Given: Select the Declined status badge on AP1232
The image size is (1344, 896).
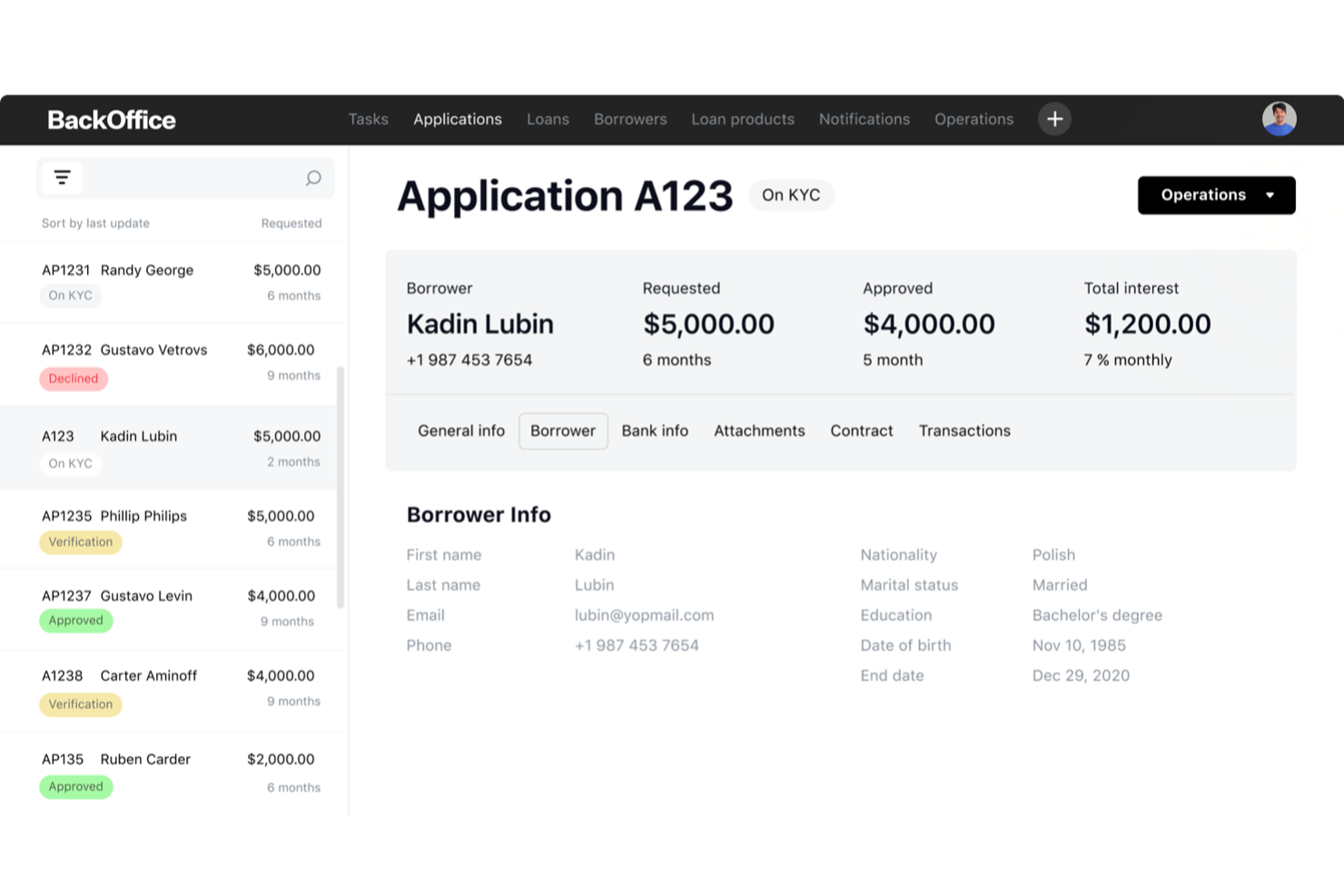Looking at the screenshot, I should pos(74,379).
